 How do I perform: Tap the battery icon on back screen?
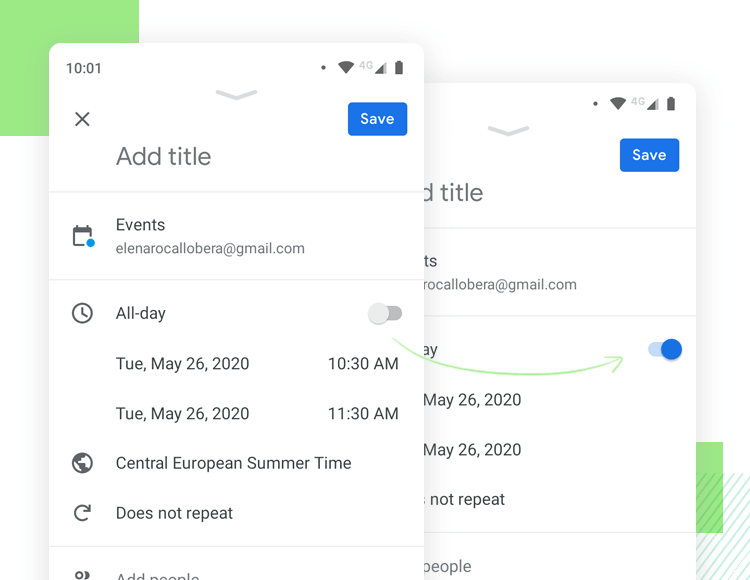[x=671, y=103]
